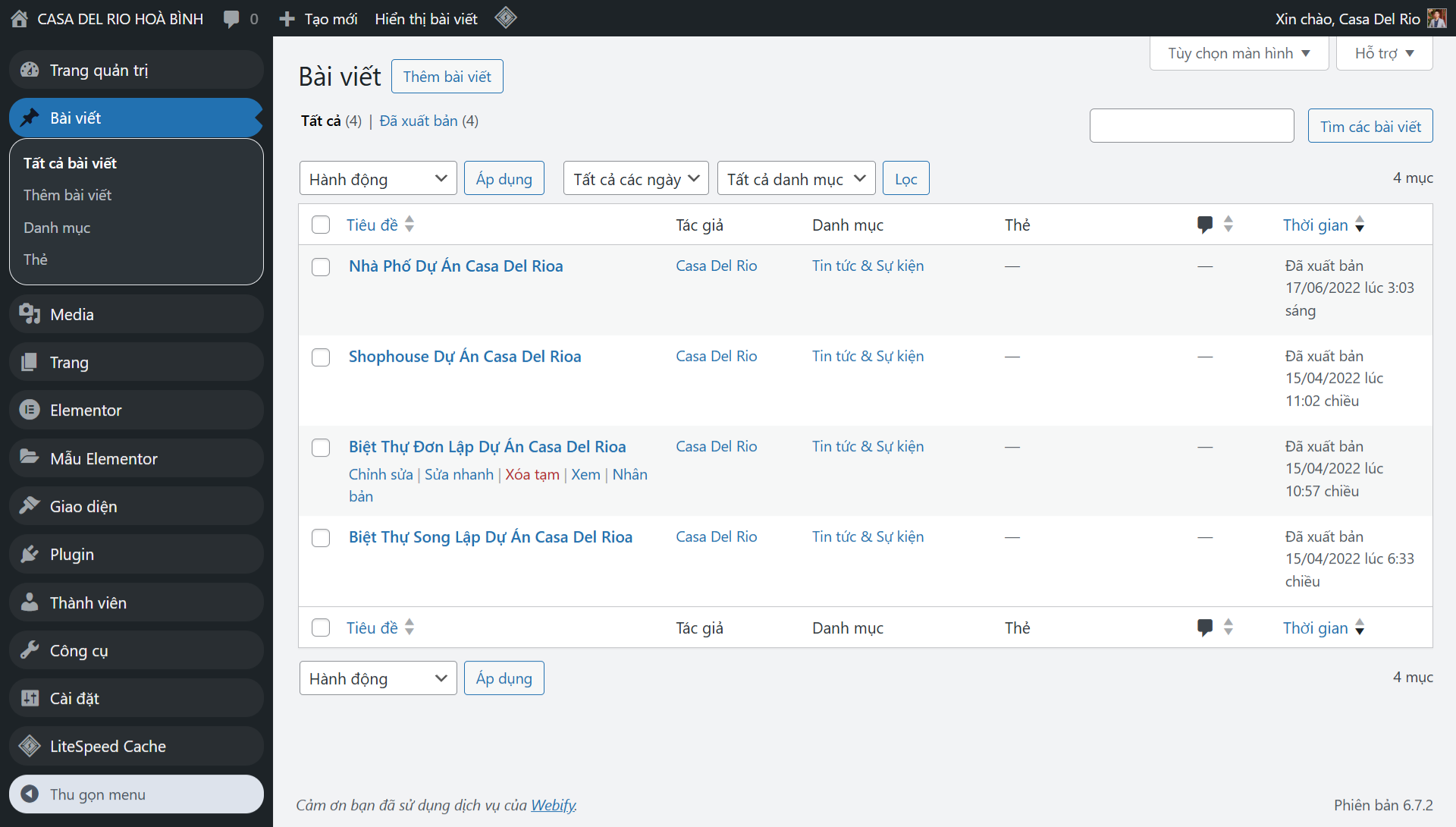Viewport: 1456px width, 827px height.
Task: Sort by comments icon in table footer
Action: [1205, 627]
